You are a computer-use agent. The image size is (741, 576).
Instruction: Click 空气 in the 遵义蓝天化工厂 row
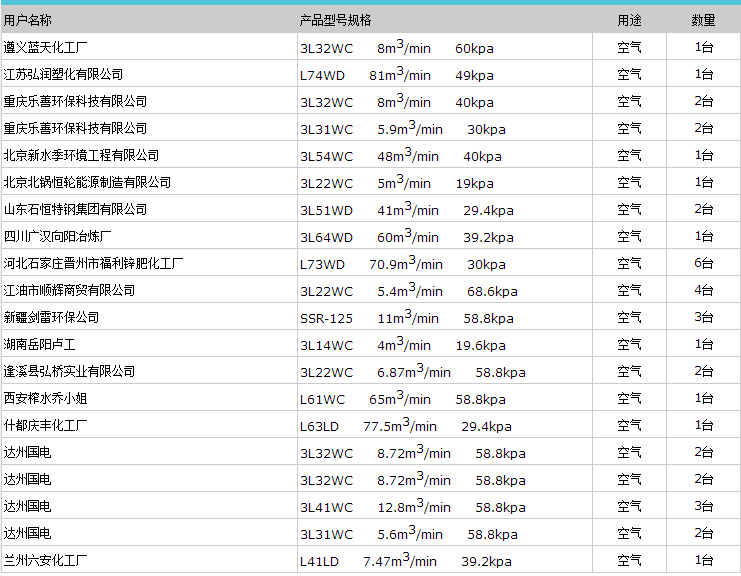629,47
